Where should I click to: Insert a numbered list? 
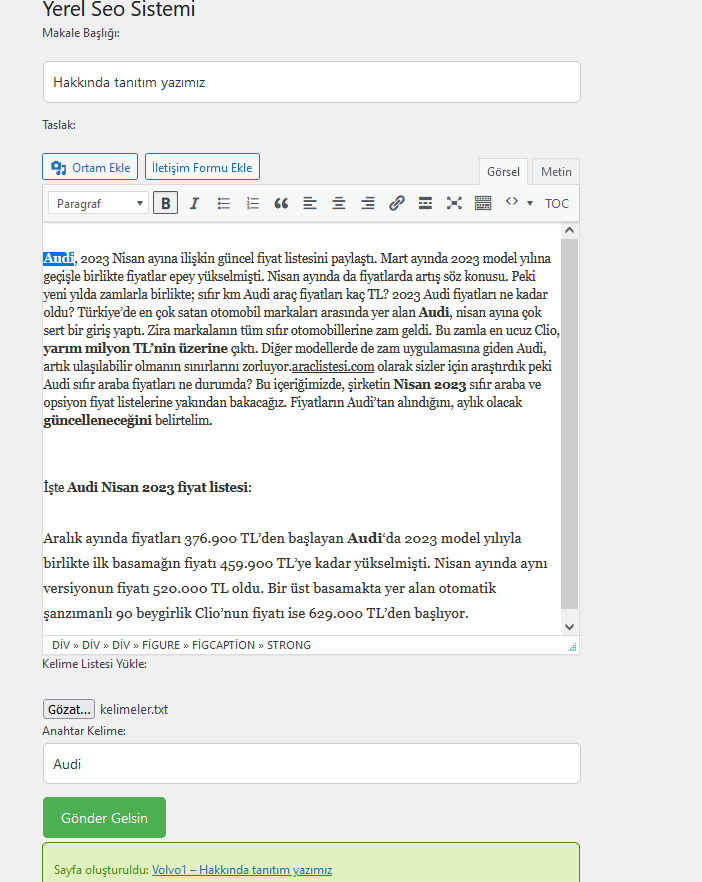pos(253,203)
